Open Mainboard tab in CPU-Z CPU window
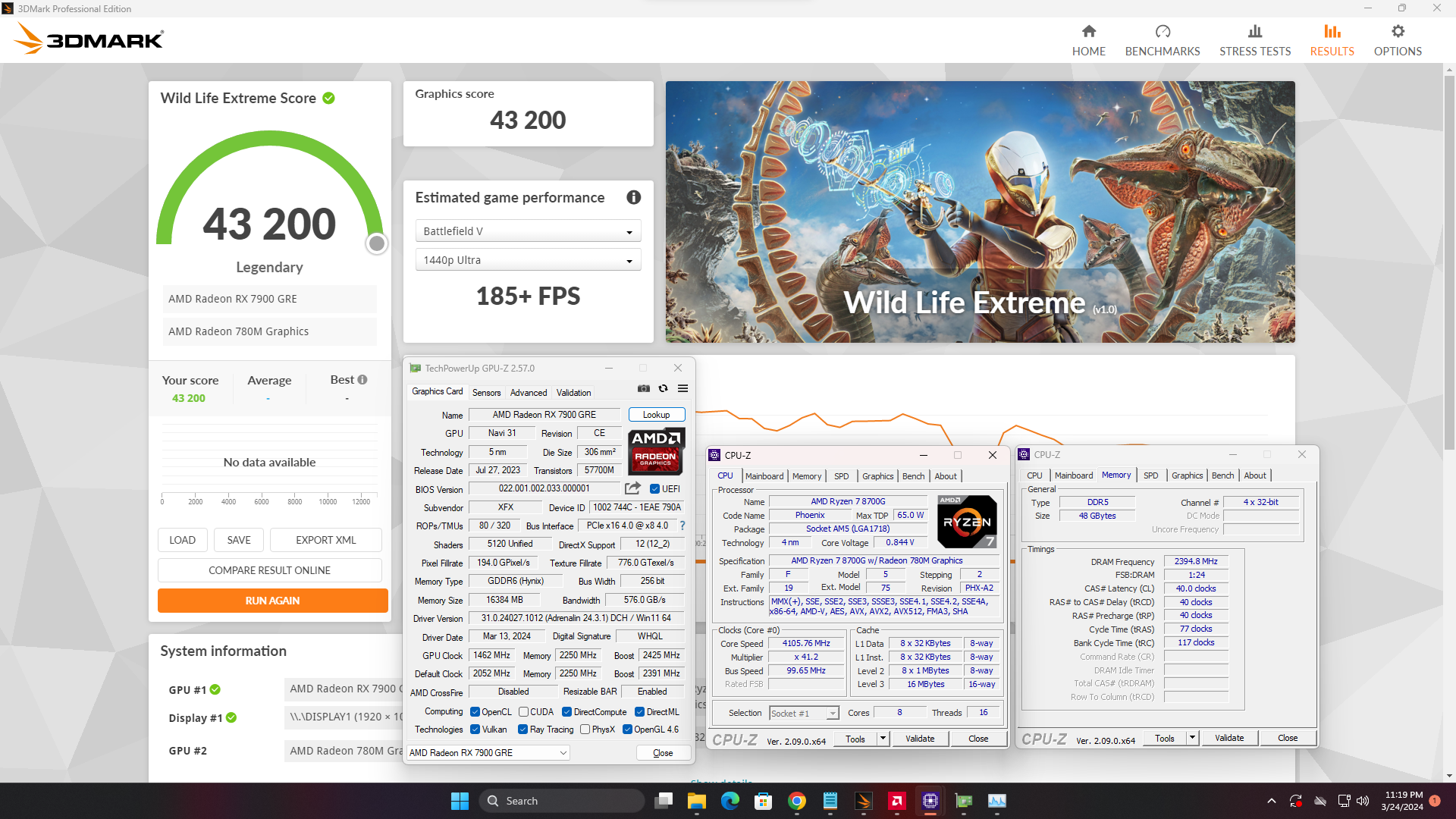The image size is (1456, 819). [764, 476]
